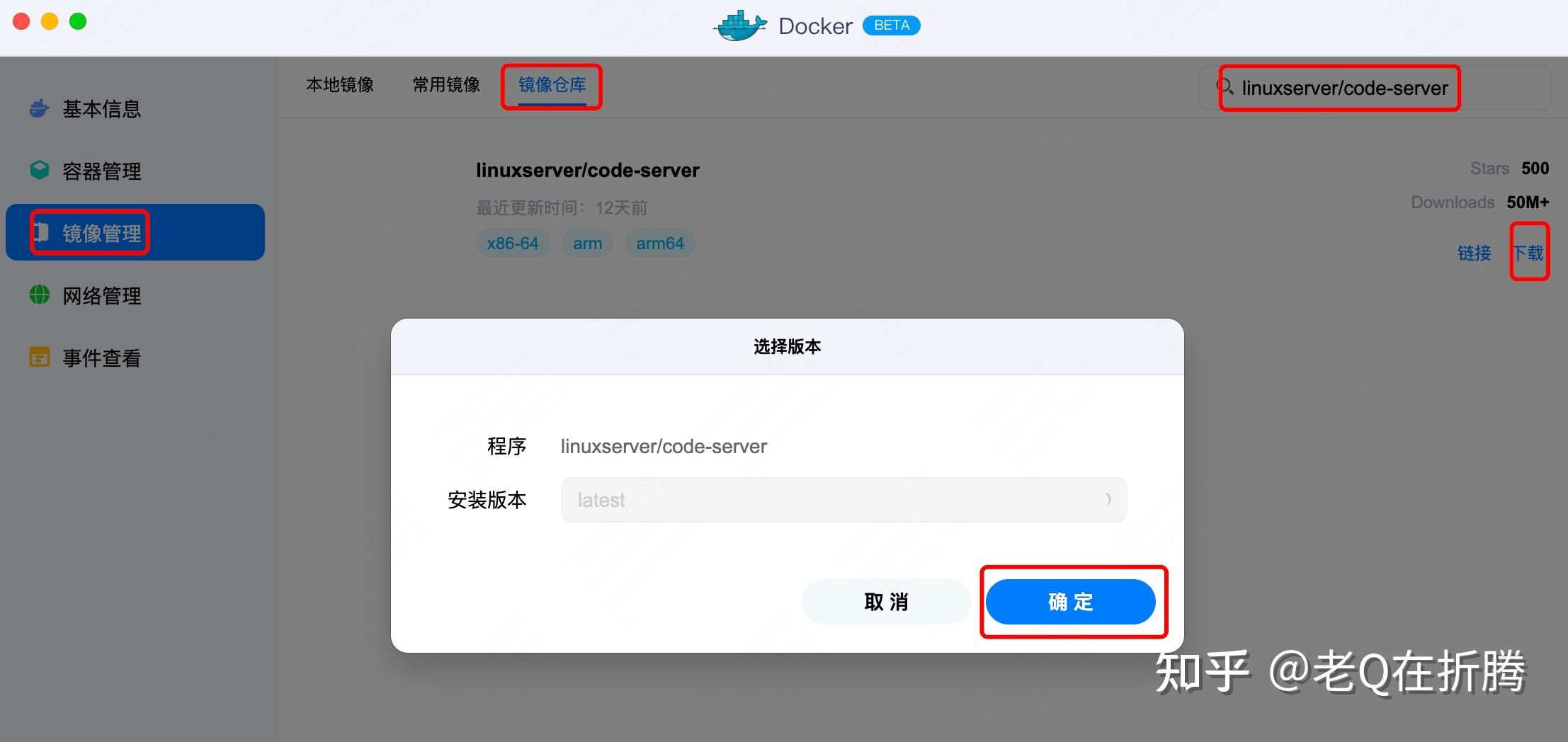1568x742 pixels.
Task: Open 网络管理 with the green globe icon
Action: pyautogui.click(x=38, y=295)
